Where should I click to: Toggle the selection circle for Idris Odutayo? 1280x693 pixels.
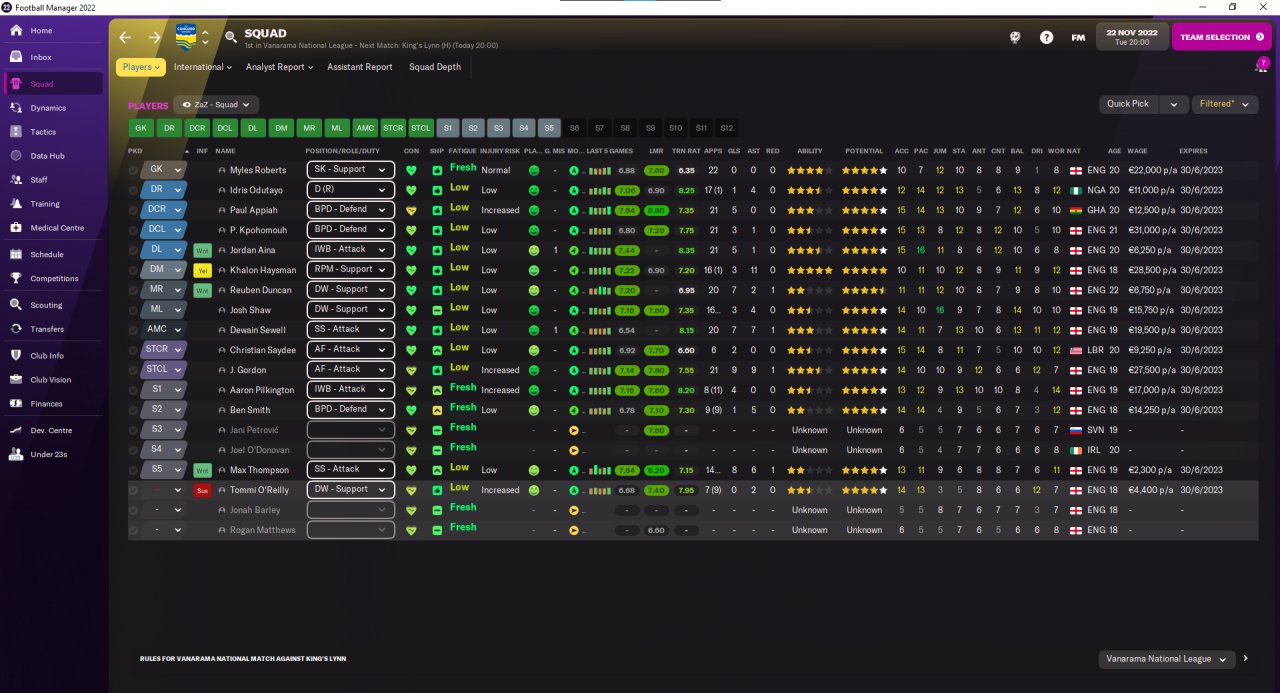tap(134, 190)
